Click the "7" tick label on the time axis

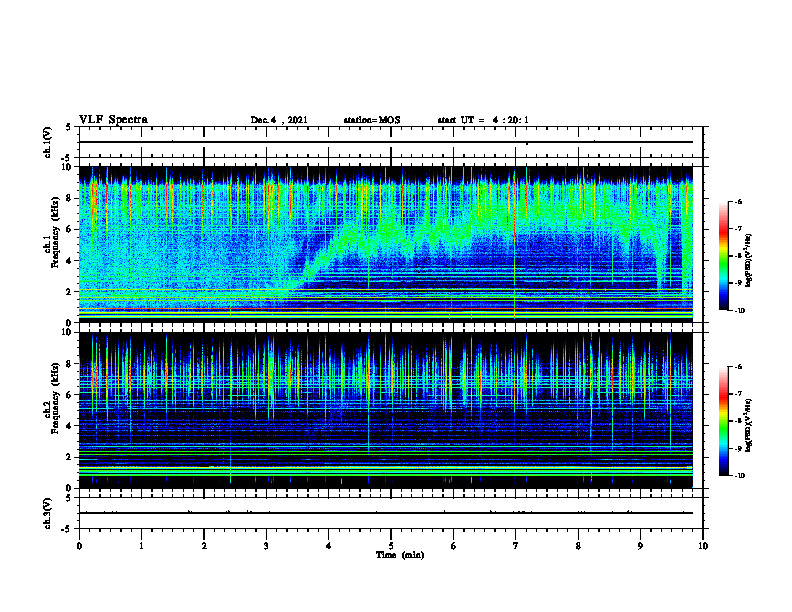coord(516,546)
